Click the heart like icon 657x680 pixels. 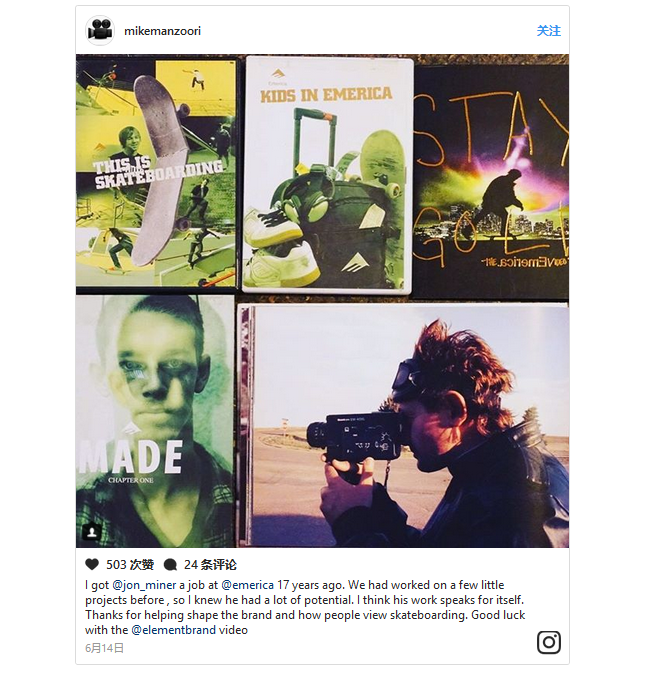92,564
